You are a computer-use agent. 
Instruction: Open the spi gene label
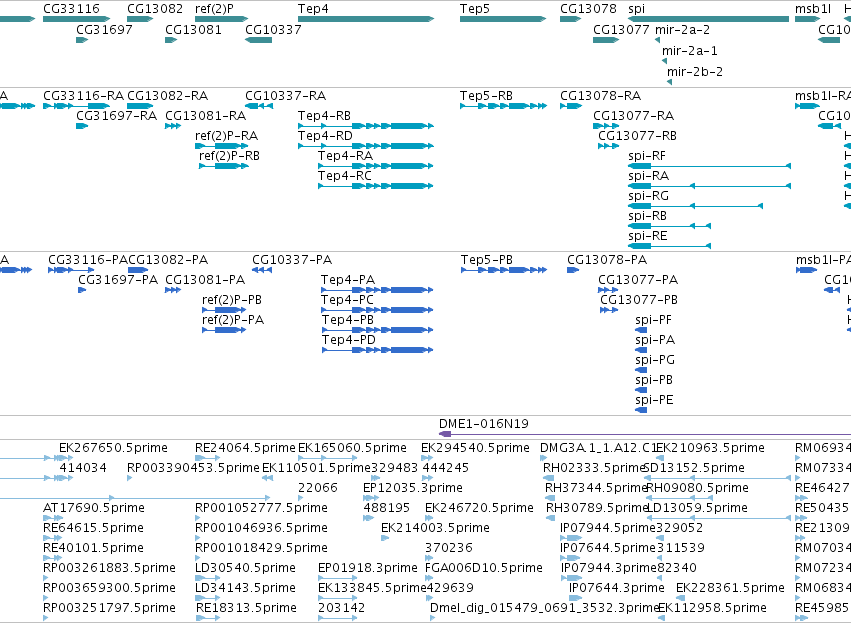636,9
